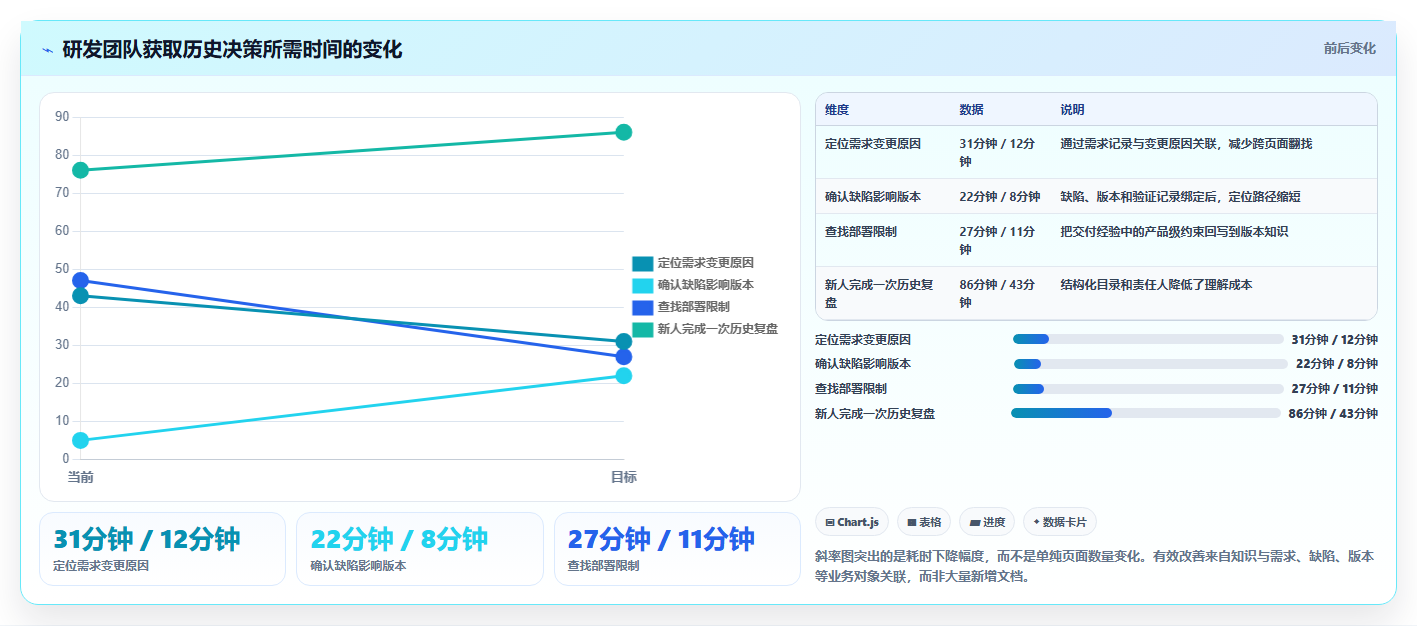Click the description about 需求记录与变更原因关联

point(1186,144)
